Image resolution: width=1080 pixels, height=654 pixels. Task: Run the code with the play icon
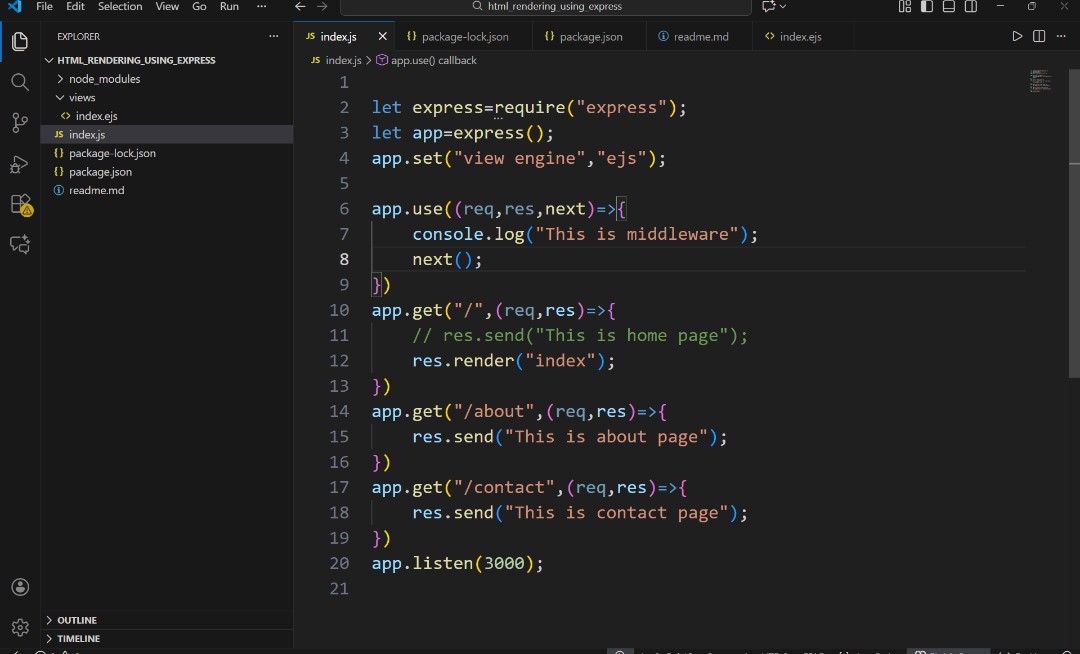pos(1017,36)
